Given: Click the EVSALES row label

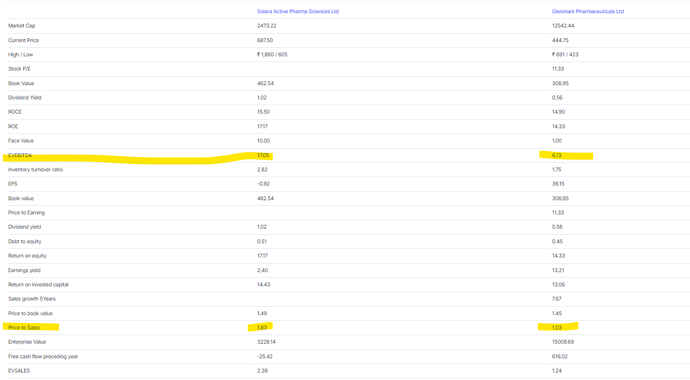Looking at the screenshot, I should coord(19,371).
